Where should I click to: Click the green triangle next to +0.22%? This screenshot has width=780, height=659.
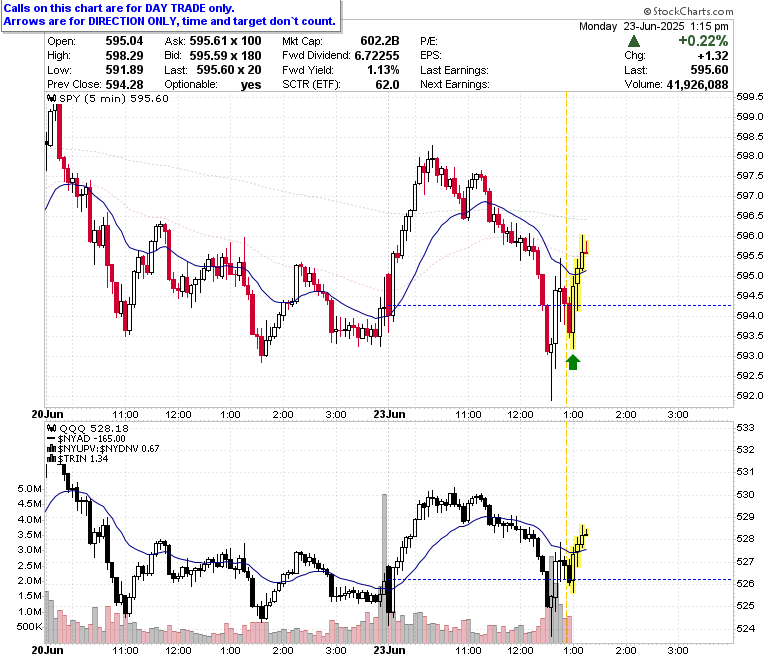(x=634, y=41)
